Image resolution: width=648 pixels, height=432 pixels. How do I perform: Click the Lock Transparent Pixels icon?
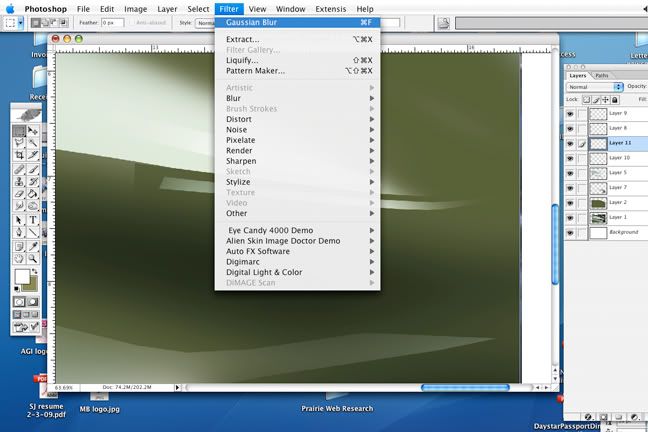coord(586,100)
